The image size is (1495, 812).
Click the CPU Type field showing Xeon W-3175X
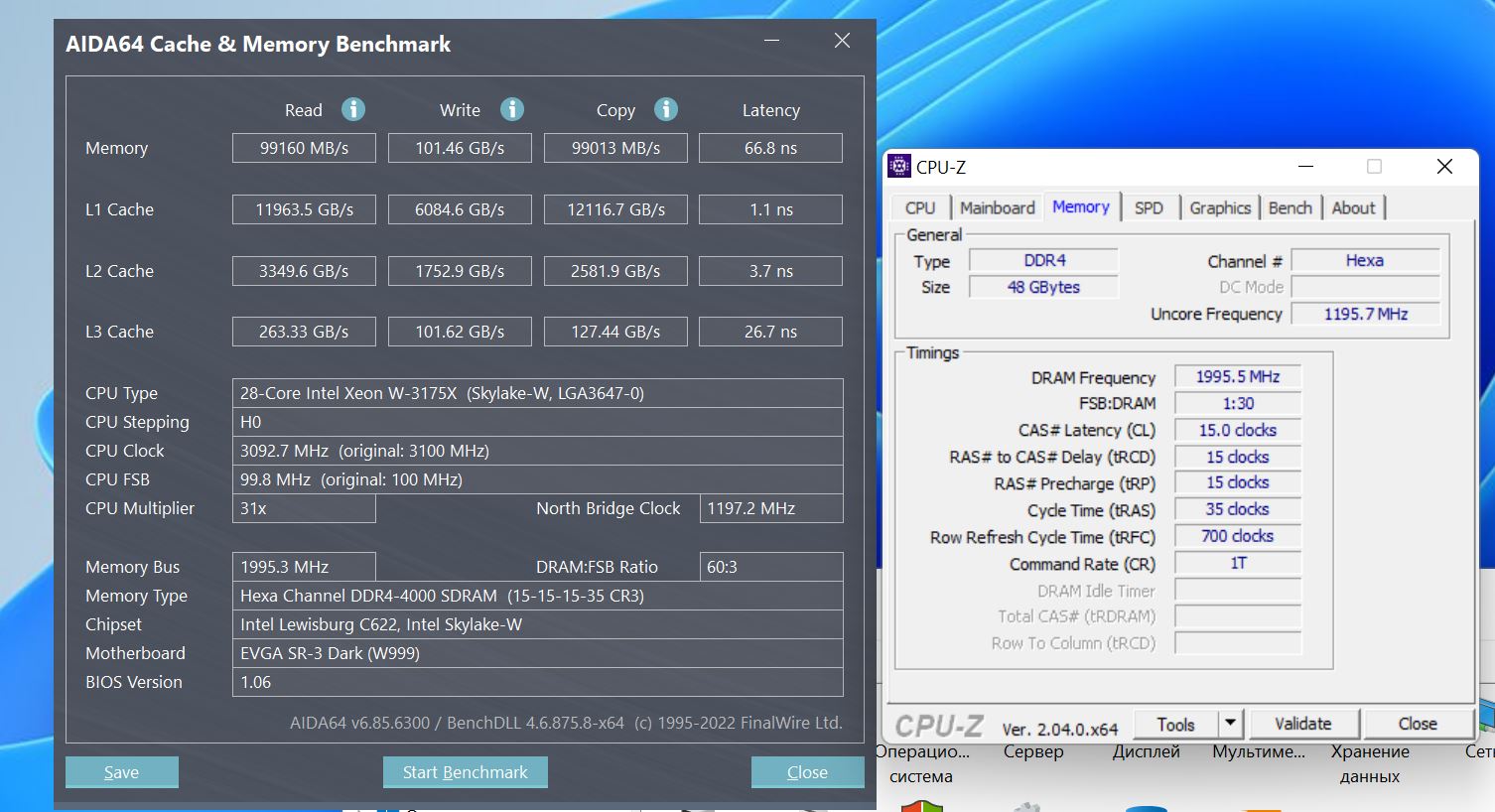coord(538,393)
